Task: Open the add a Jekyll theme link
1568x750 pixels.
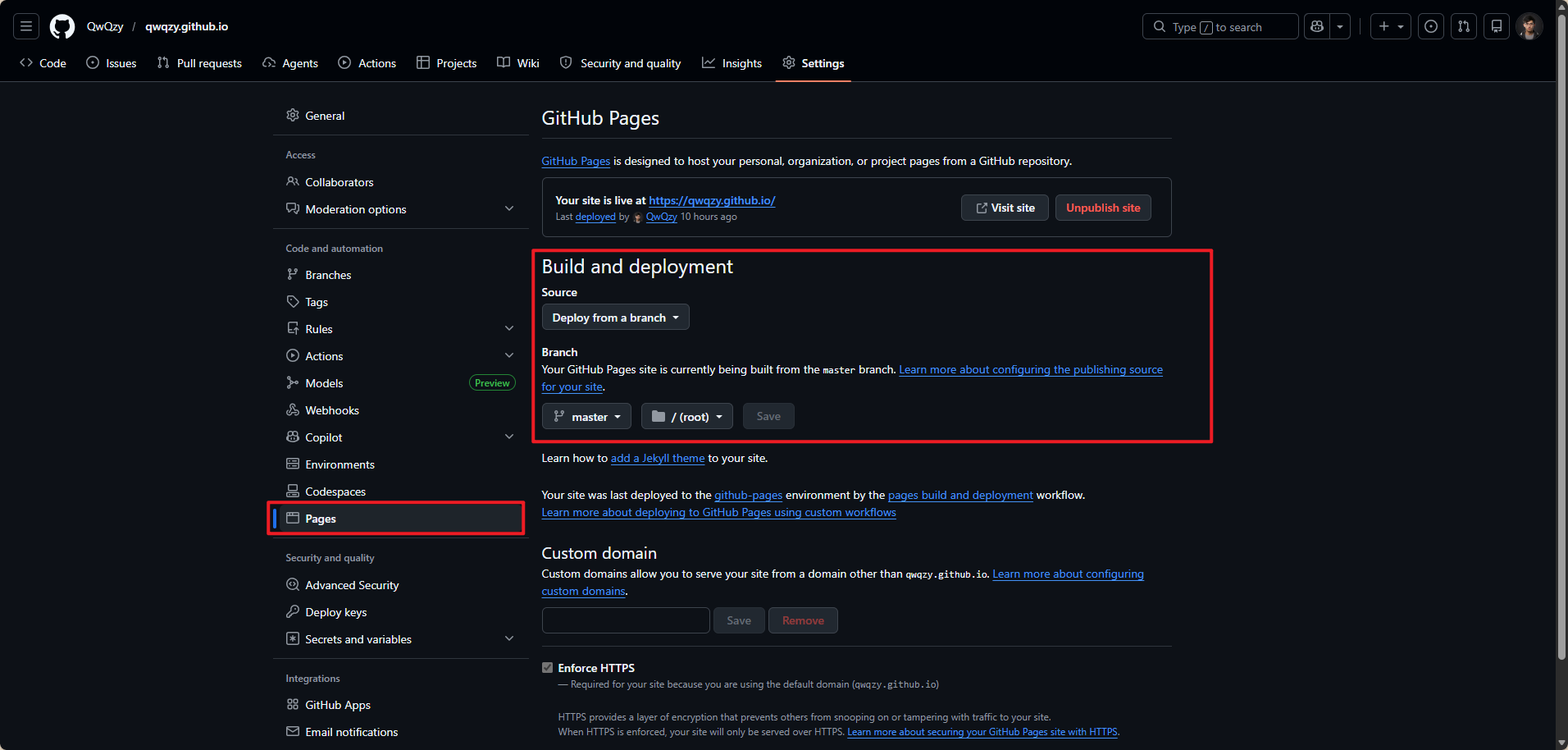Action: tap(658, 458)
